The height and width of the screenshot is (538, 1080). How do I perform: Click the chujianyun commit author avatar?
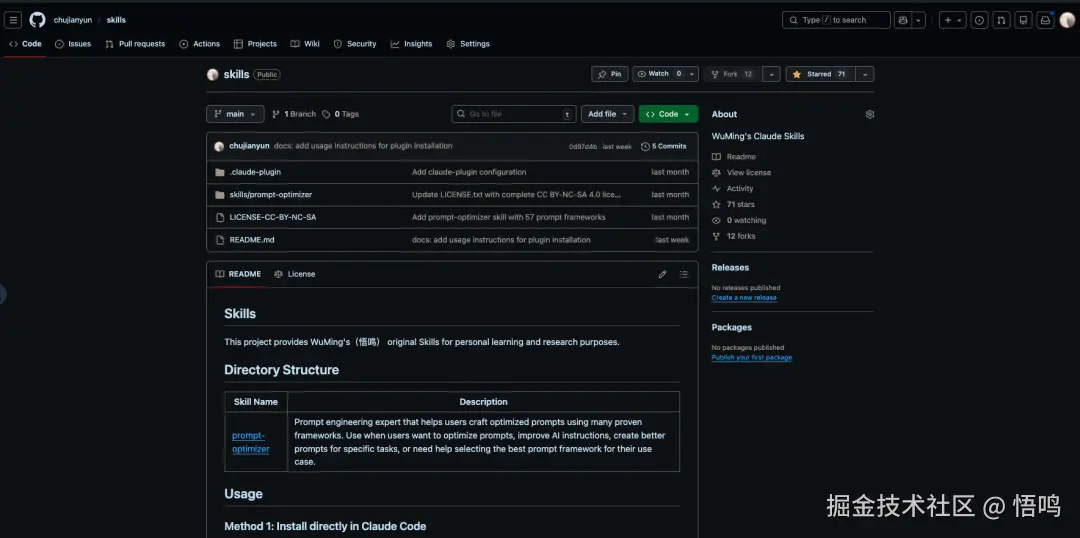tap(219, 146)
